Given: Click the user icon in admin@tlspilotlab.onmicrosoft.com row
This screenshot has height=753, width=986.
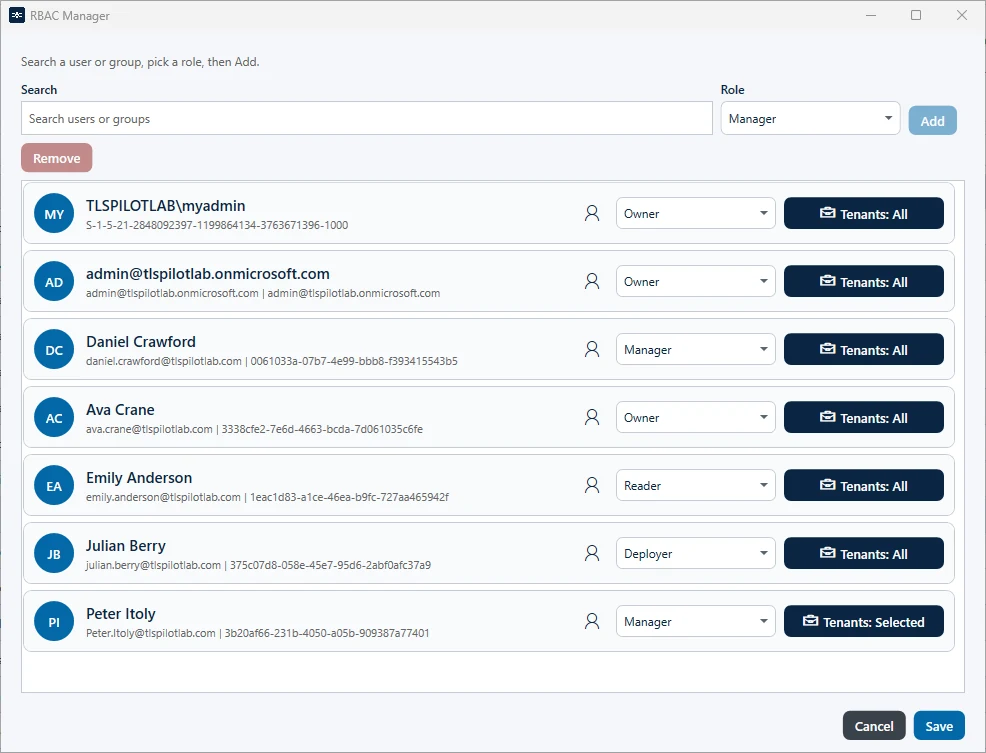Looking at the screenshot, I should [x=592, y=281].
